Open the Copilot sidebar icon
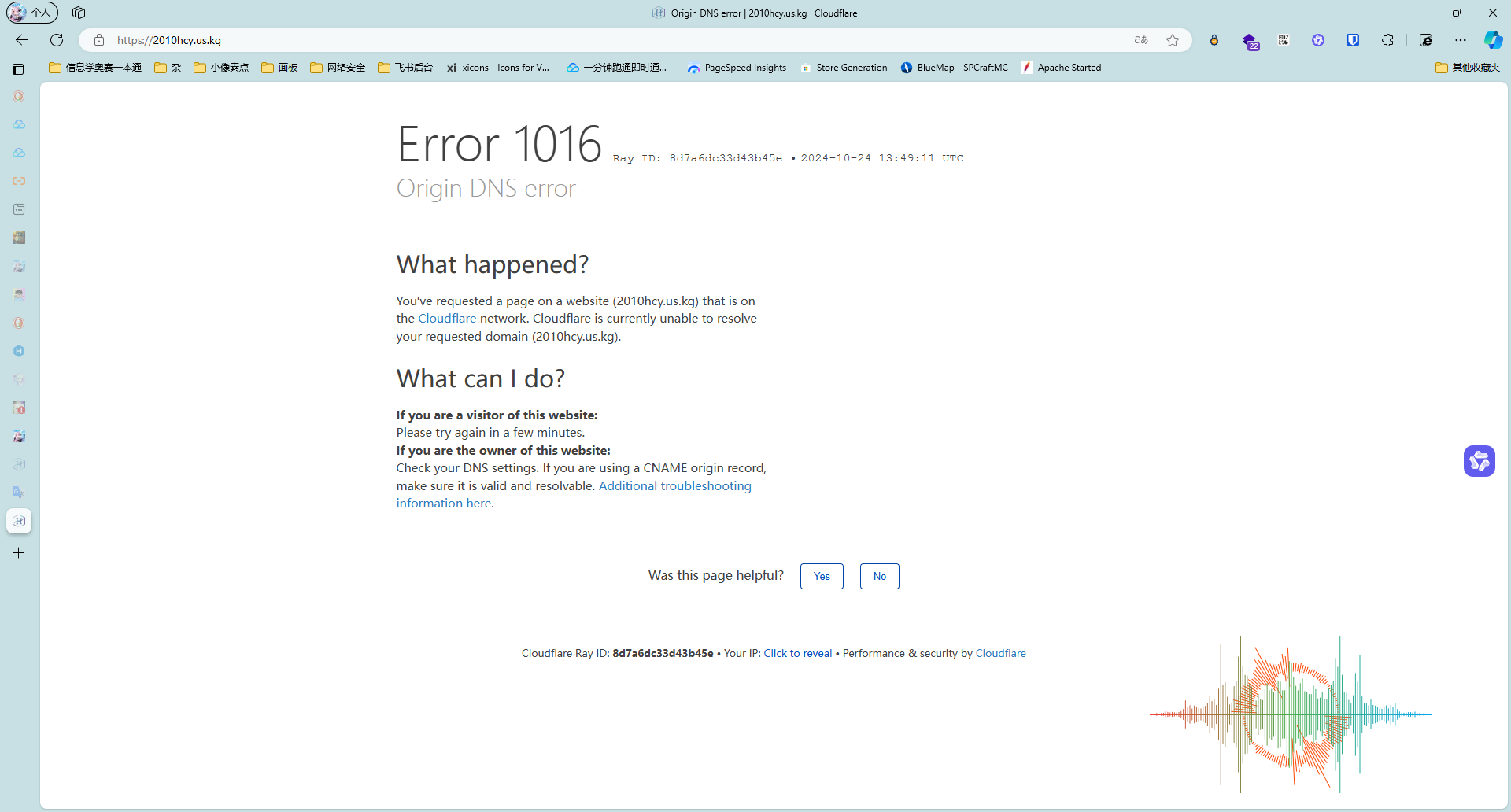This screenshot has width=1511, height=812. coord(1492,40)
